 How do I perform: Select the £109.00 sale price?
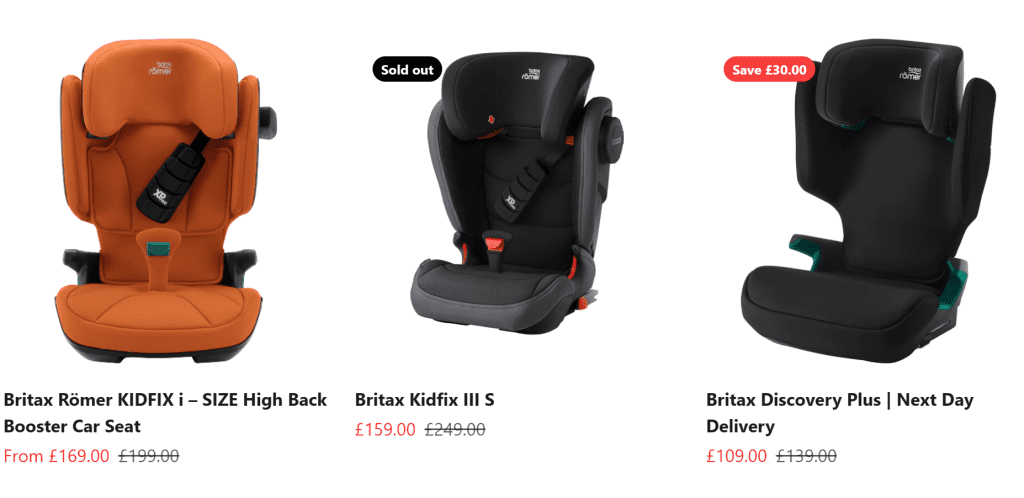(x=737, y=456)
